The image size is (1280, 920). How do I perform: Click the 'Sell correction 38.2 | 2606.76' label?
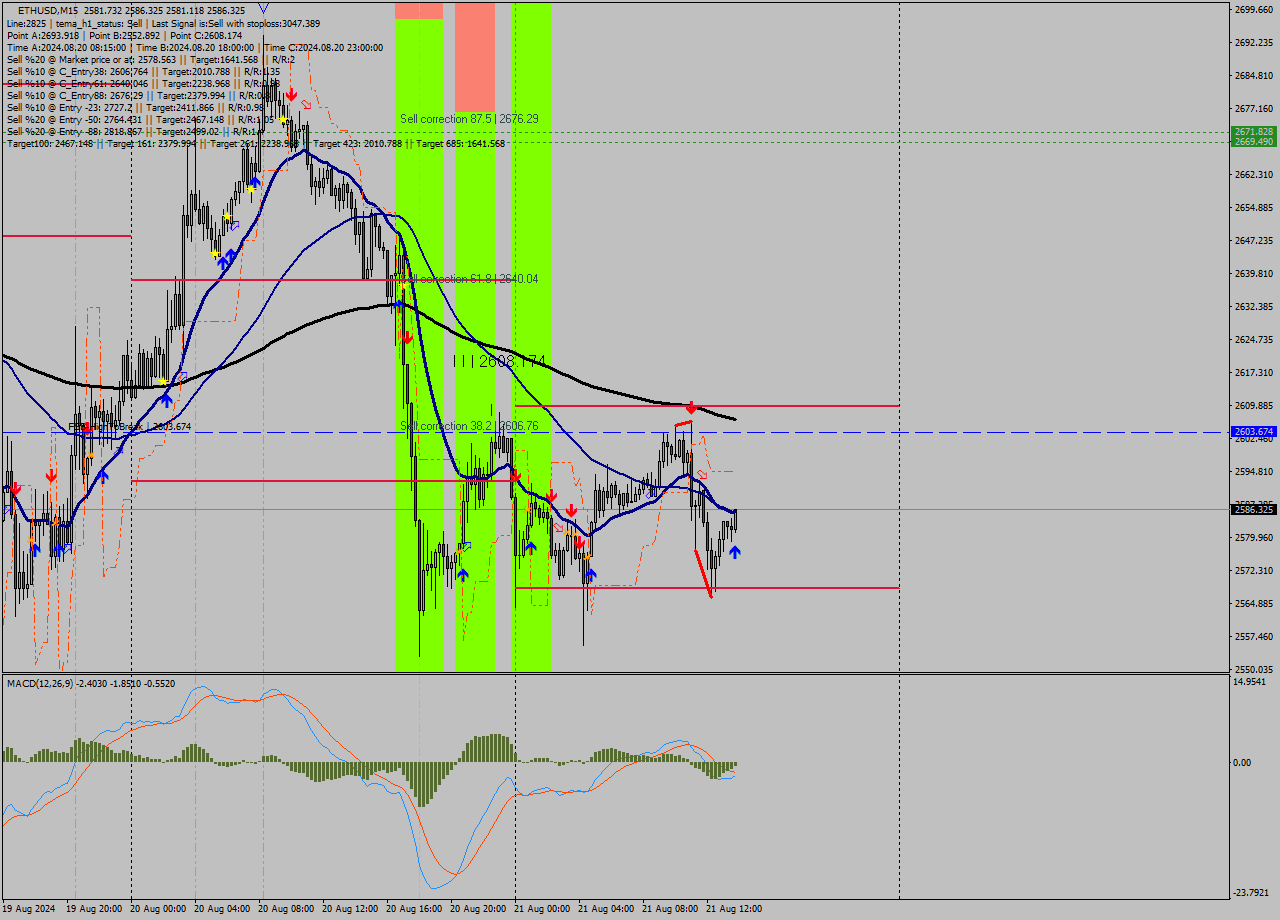[469, 425]
